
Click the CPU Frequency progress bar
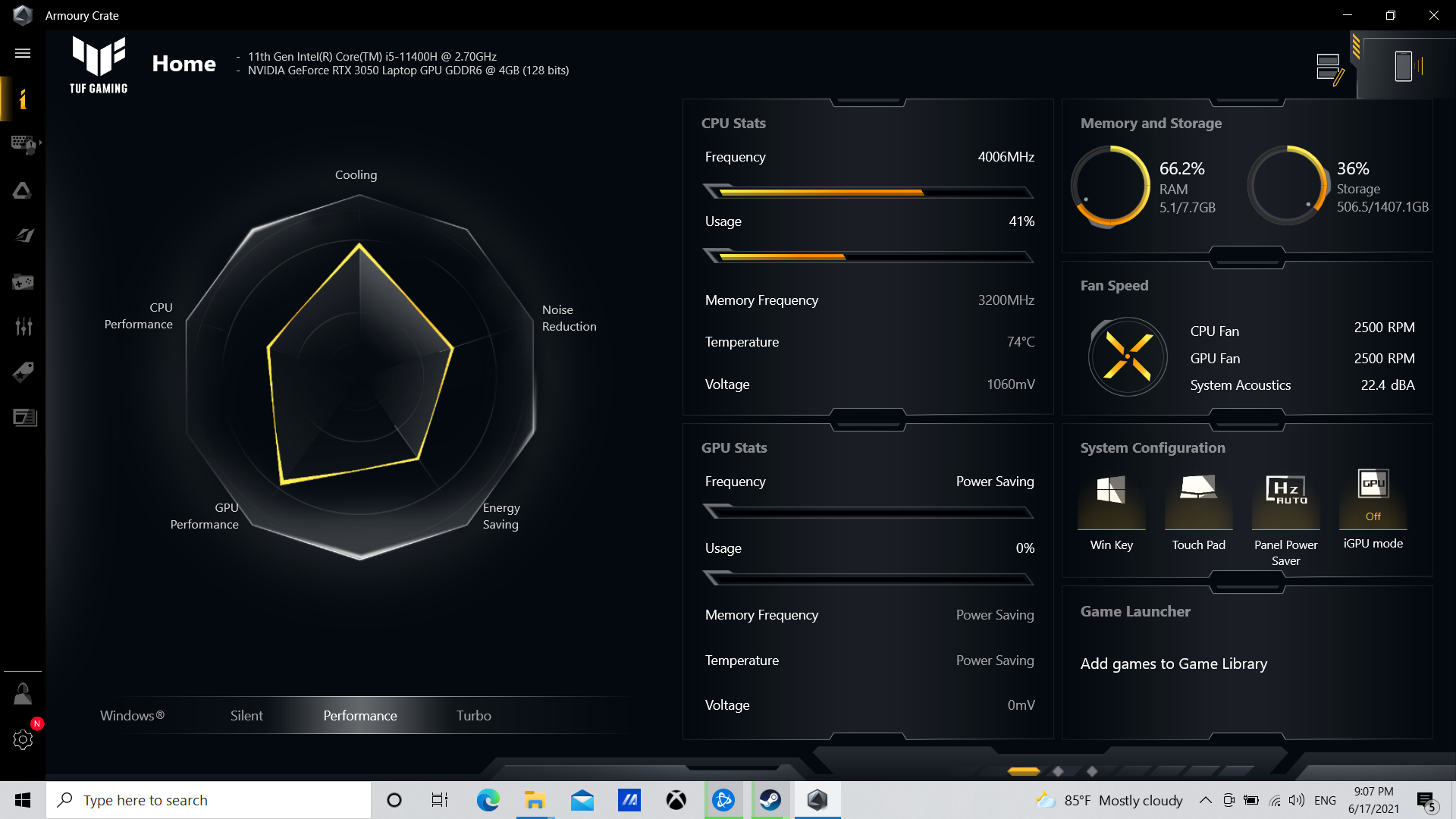click(x=868, y=192)
